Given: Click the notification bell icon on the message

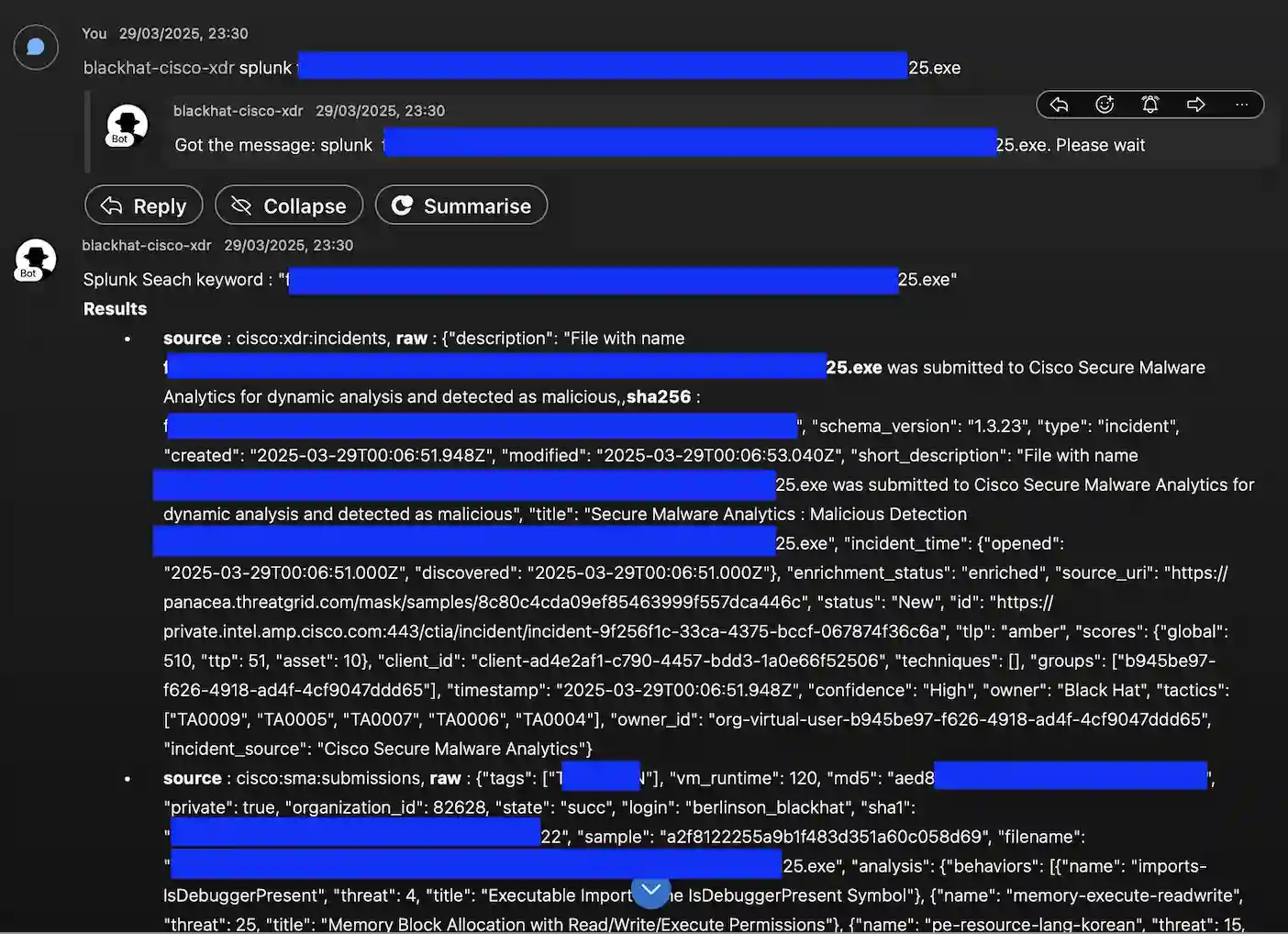Looking at the screenshot, I should pos(1150,105).
